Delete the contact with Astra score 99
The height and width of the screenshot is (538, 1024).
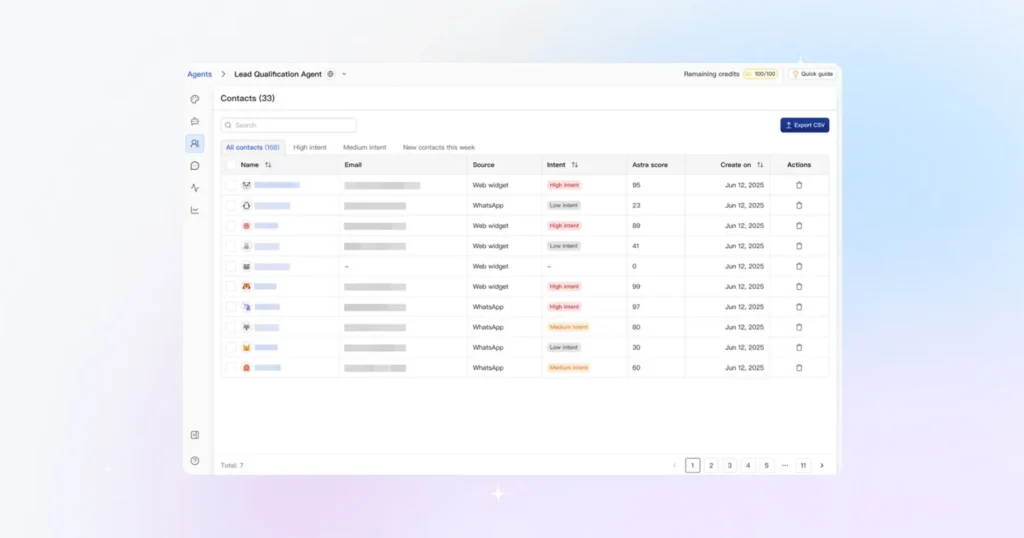tap(799, 287)
